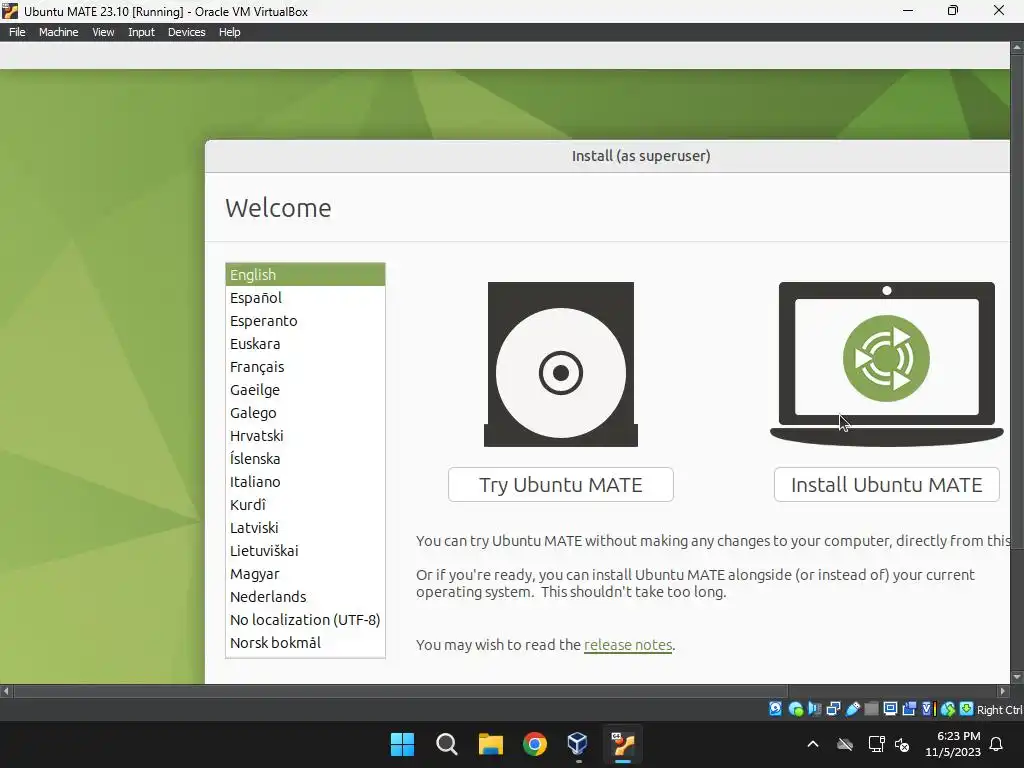Click the mouse integration status icon

pos(948,709)
